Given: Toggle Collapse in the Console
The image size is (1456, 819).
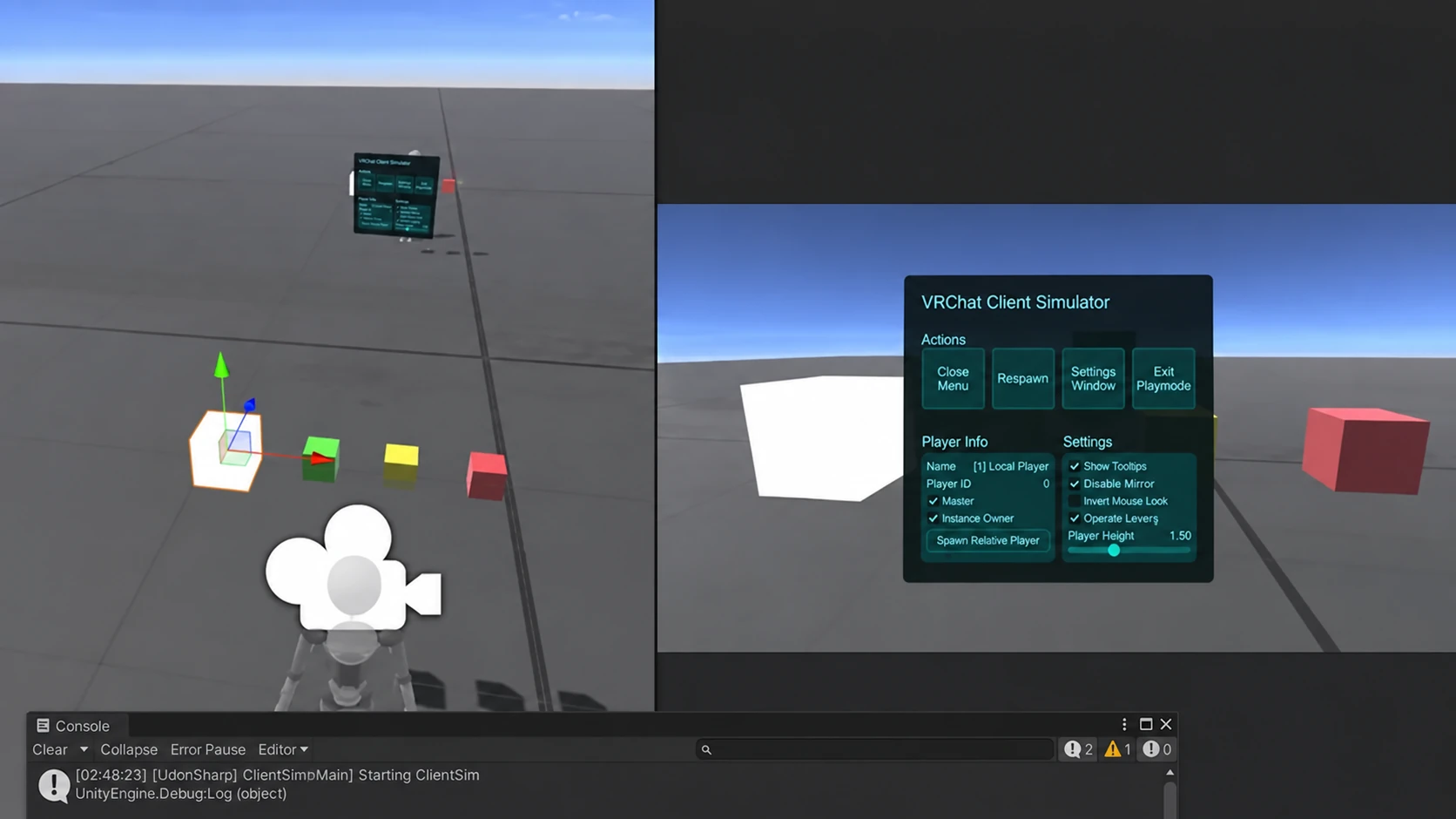Looking at the screenshot, I should click(x=129, y=749).
